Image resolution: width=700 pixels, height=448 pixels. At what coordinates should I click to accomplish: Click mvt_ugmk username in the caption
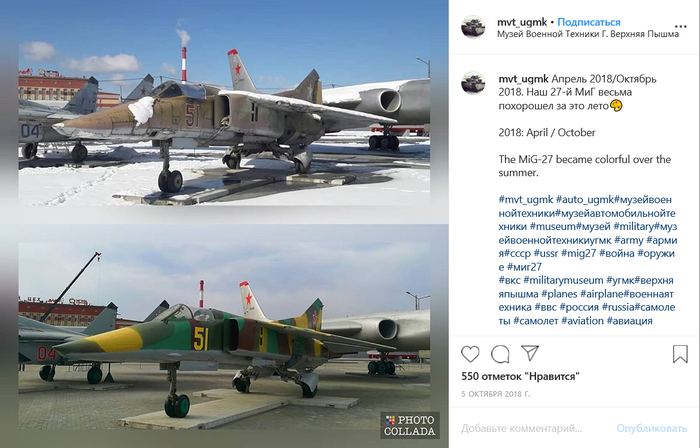tap(523, 79)
